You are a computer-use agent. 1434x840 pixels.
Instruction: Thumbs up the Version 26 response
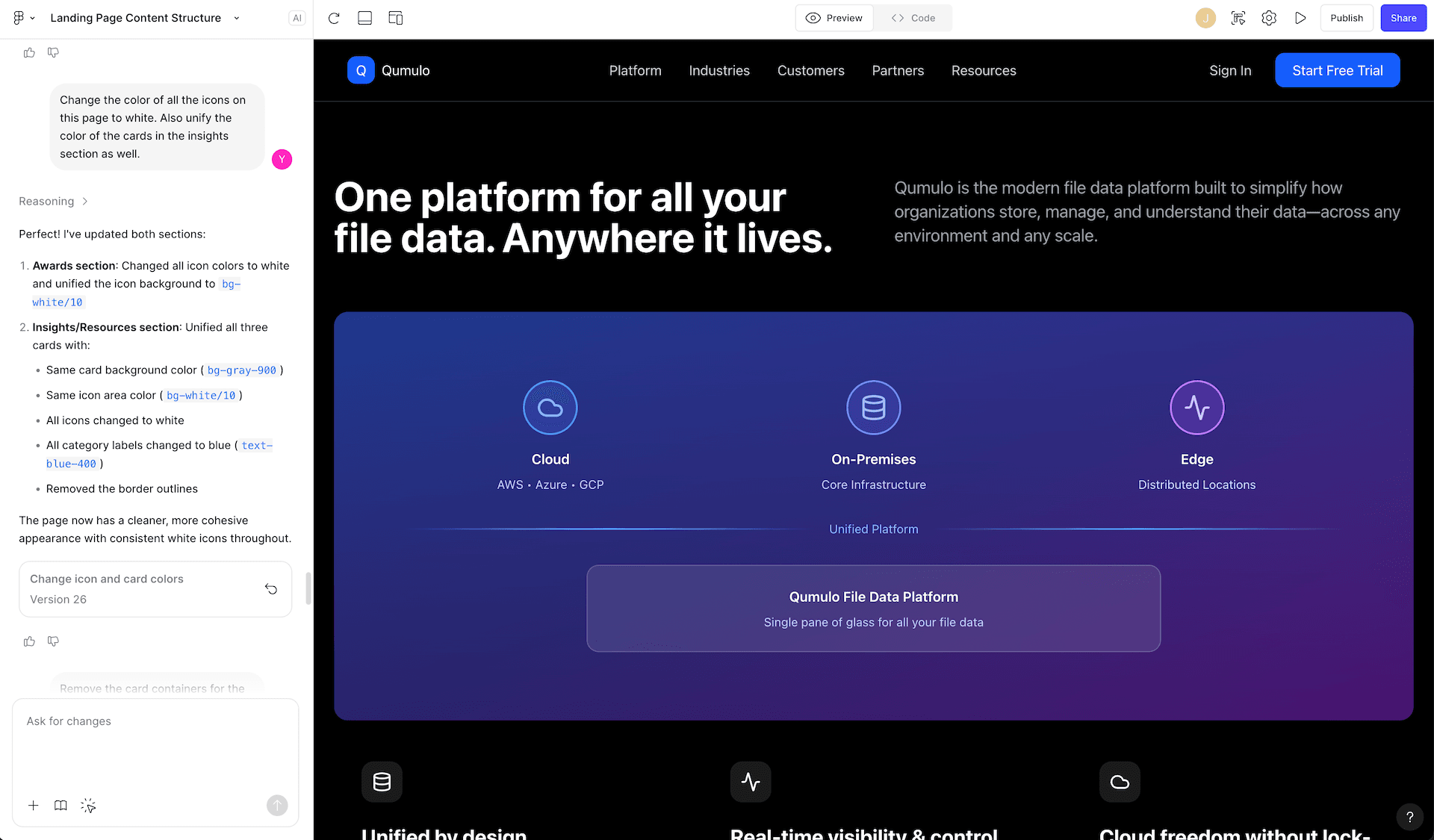(x=29, y=641)
